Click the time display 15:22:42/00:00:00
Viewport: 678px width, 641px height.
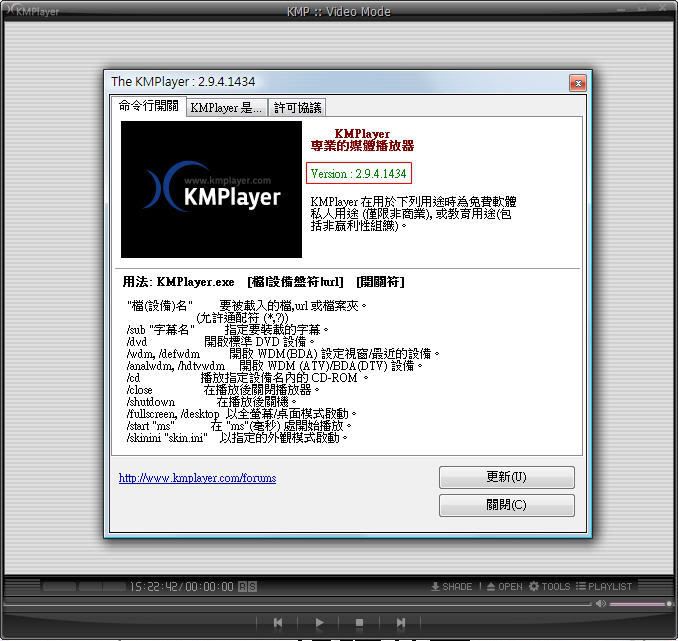pos(182,587)
